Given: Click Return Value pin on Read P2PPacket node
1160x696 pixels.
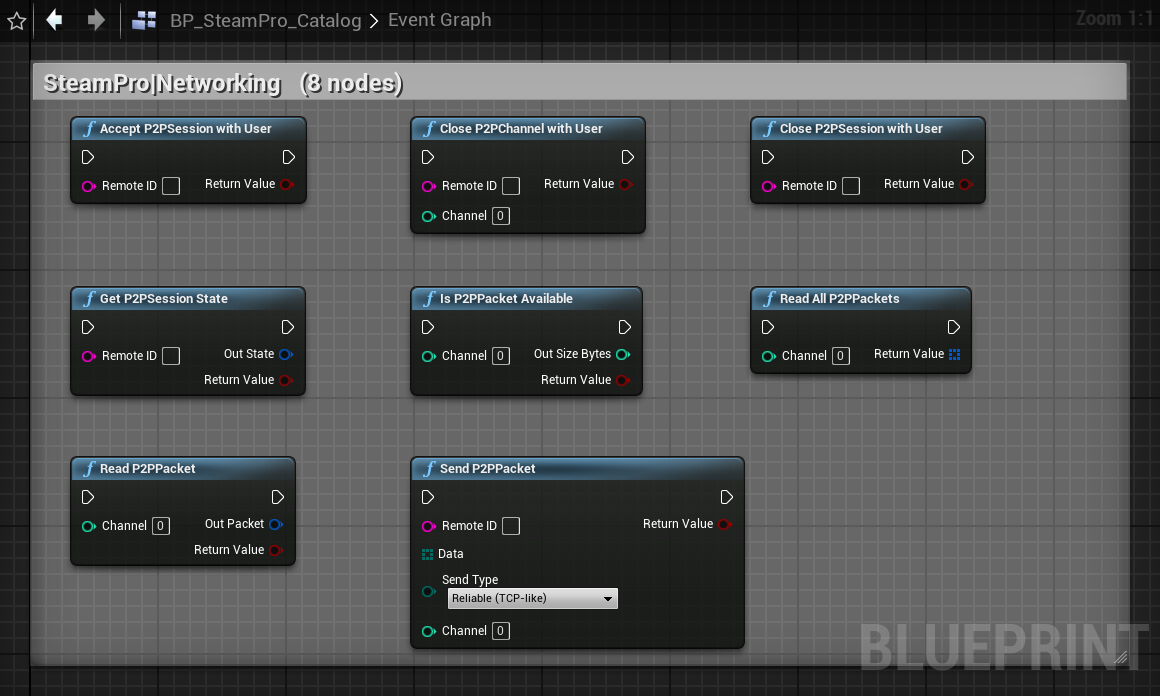Looking at the screenshot, I should [x=276, y=550].
